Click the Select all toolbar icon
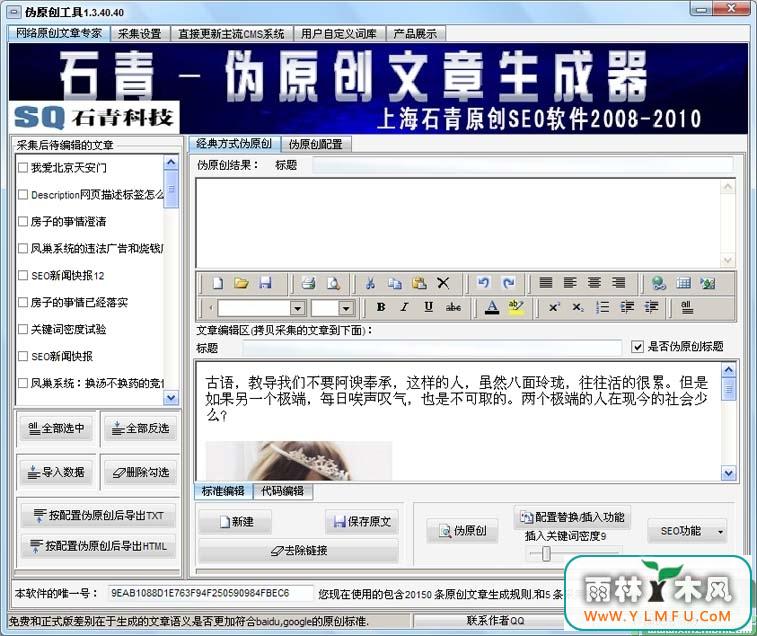This screenshot has width=757, height=636. pos(687,307)
